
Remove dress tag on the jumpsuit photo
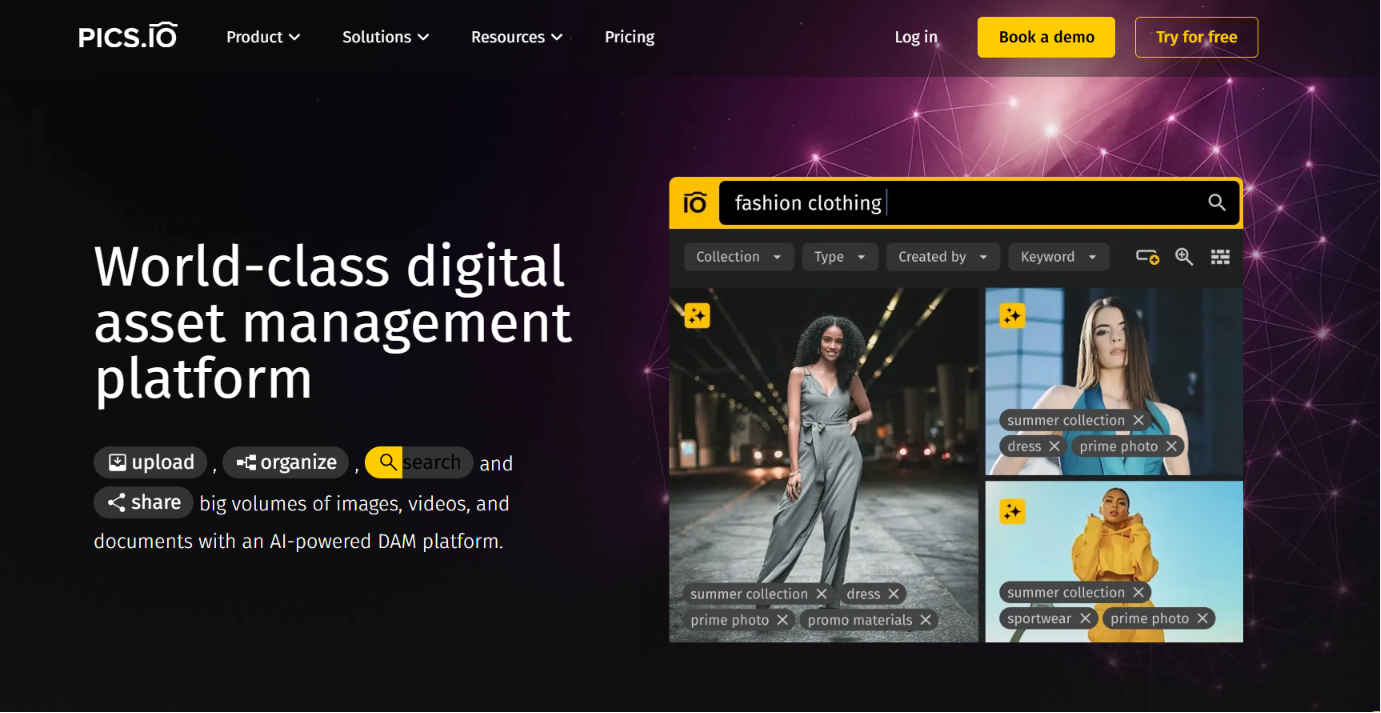(x=894, y=594)
